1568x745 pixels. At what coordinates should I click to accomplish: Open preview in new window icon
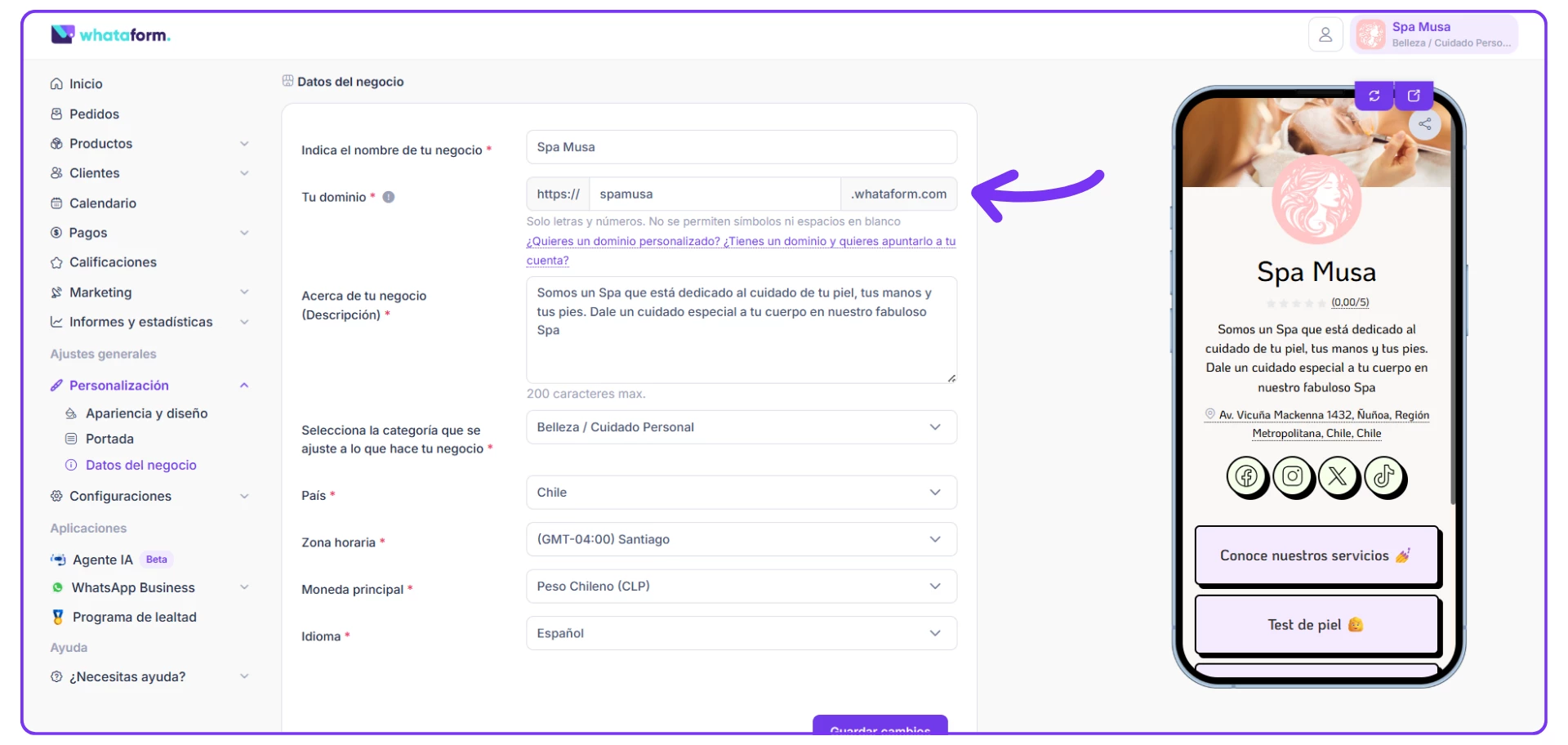click(x=1414, y=96)
